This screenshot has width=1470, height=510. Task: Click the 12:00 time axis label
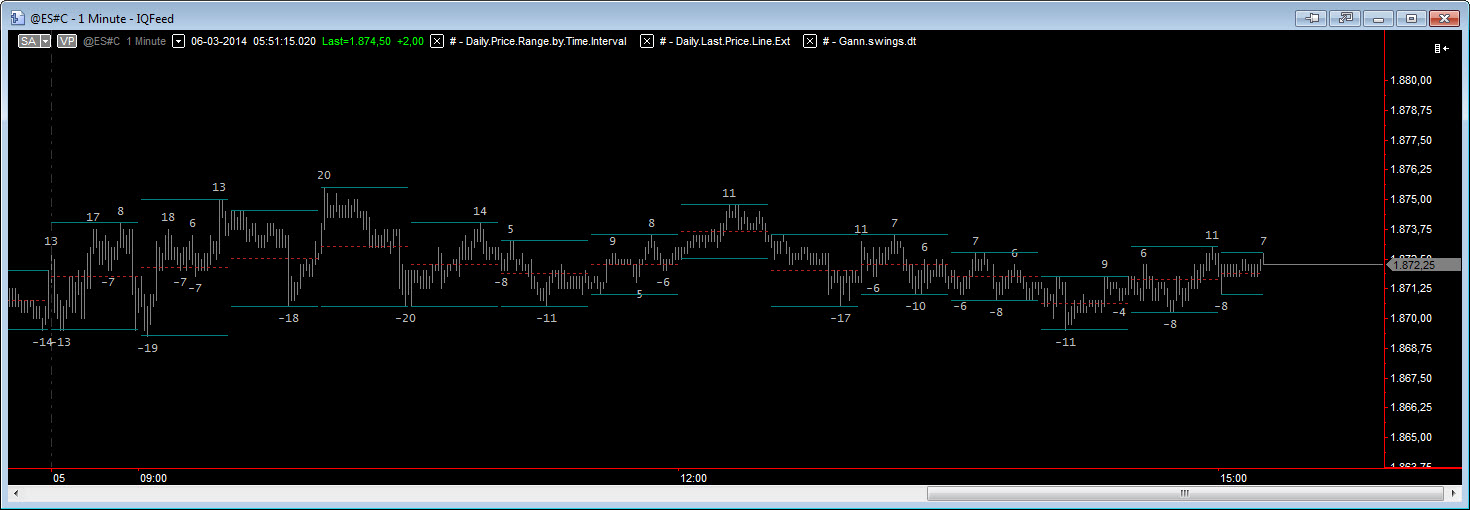click(x=693, y=478)
